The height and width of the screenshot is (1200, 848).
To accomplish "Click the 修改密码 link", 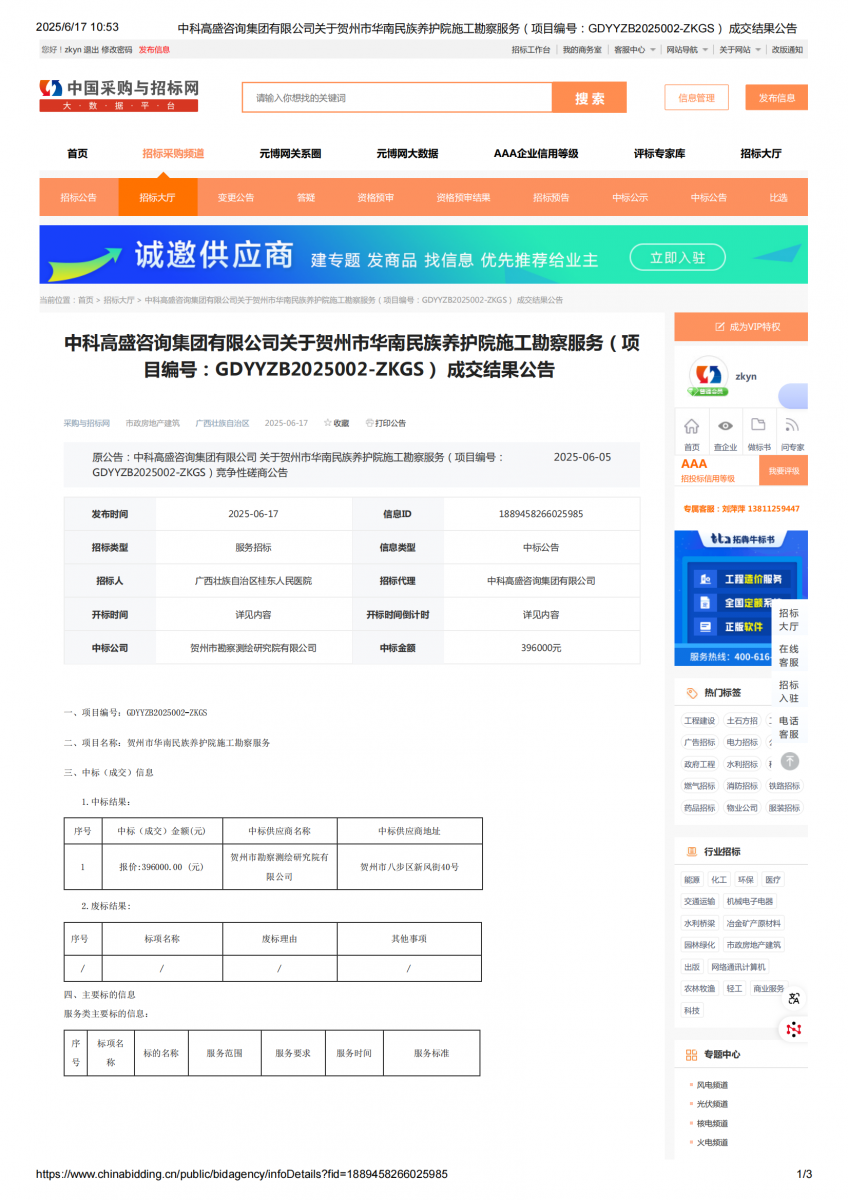I will click(117, 49).
